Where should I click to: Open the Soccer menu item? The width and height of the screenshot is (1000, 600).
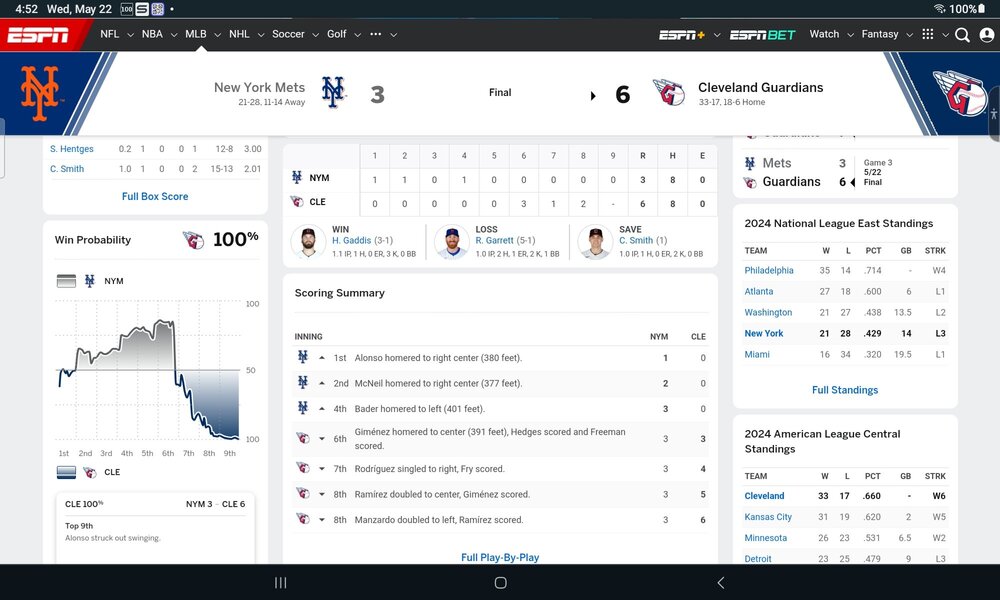click(x=288, y=34)
